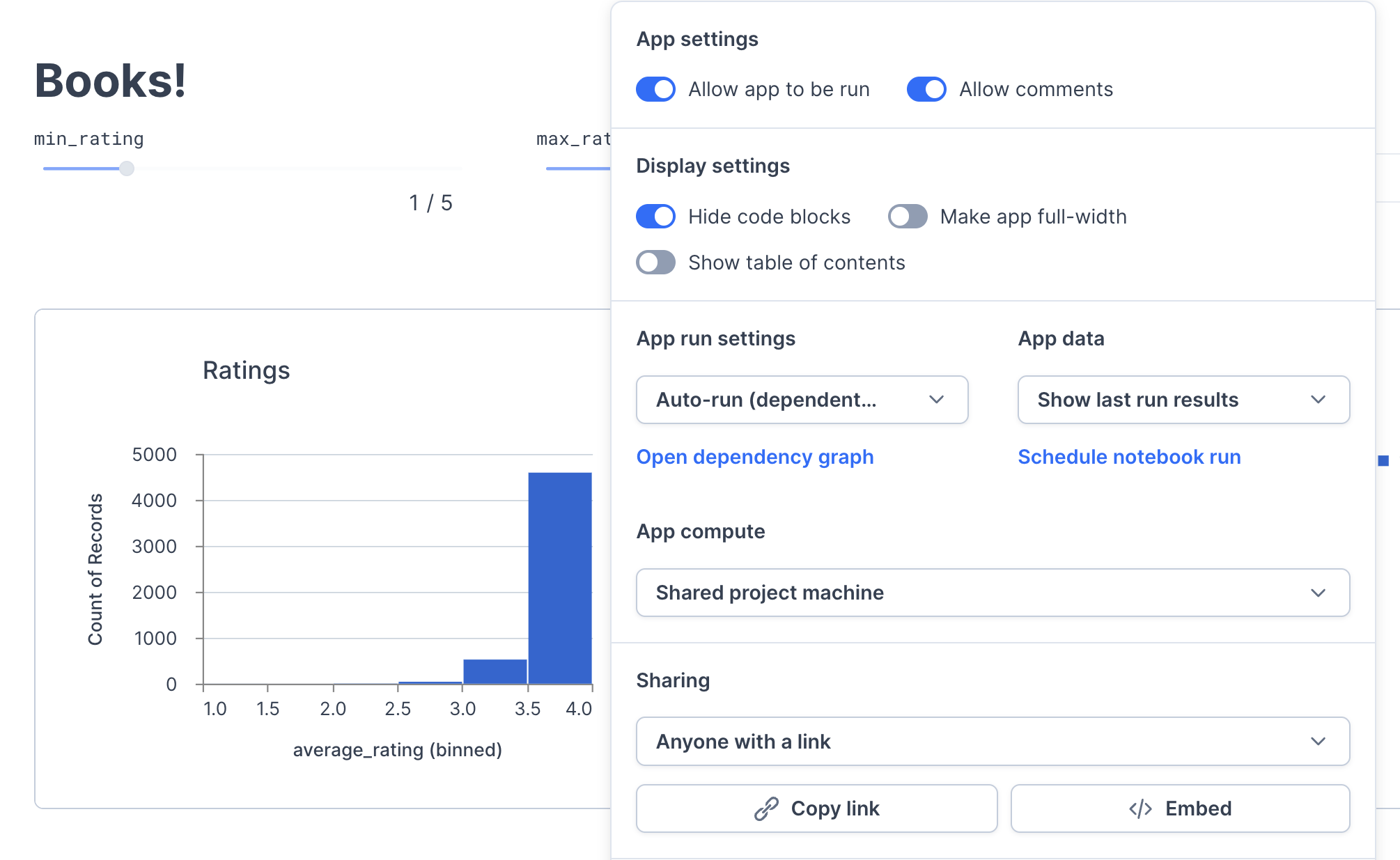Click the tallest bar in Ratings chart
The width and height of the screenshot is (1400, 860).
point(560,578)
